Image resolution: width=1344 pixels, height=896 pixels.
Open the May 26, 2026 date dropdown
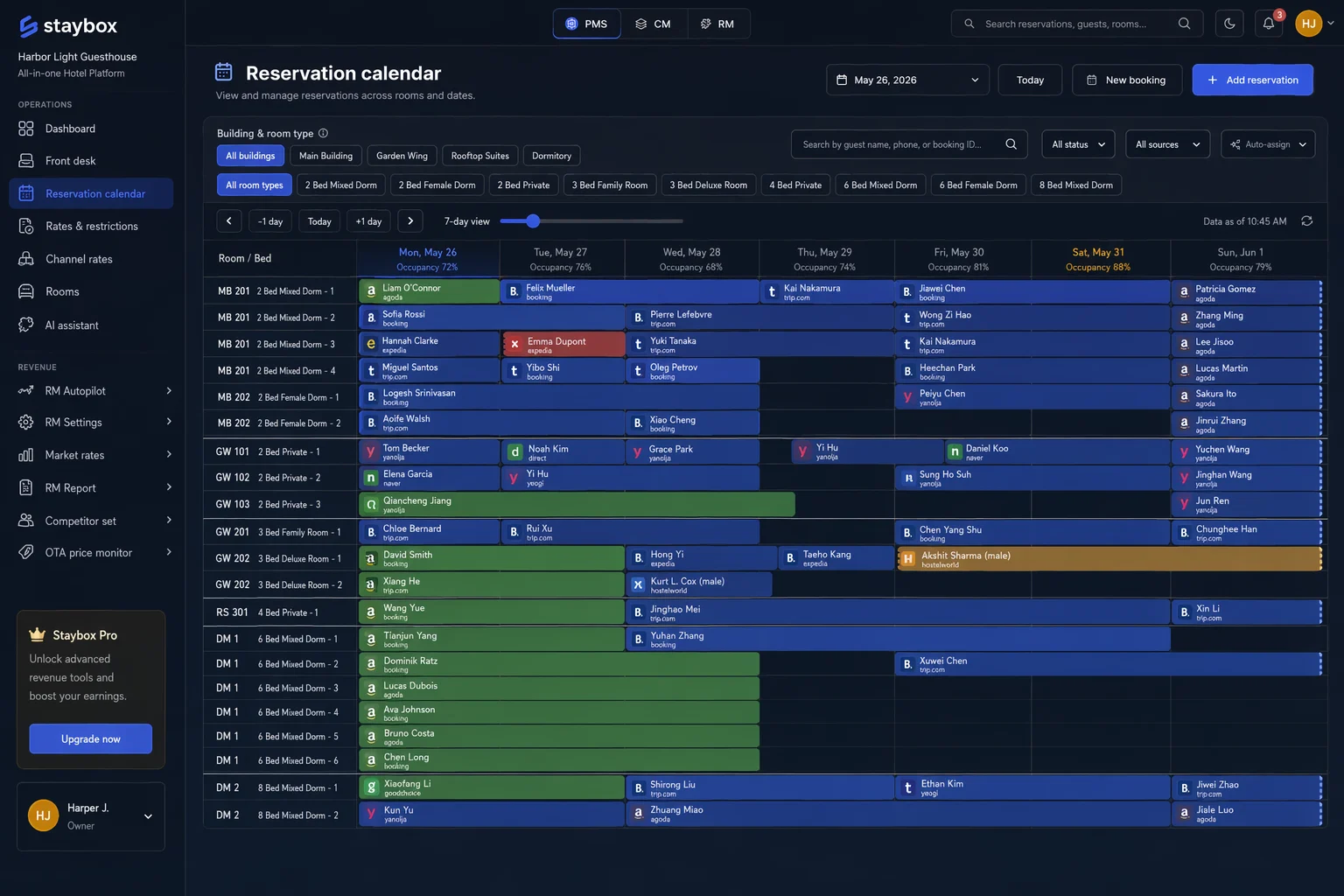[x=907, y=80]
